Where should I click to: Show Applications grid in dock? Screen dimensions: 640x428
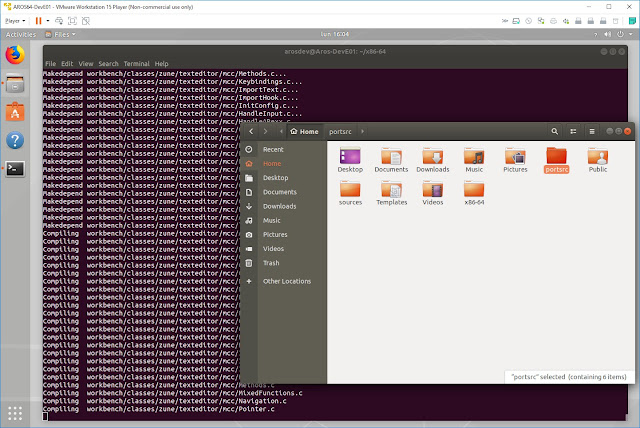click(x=15, y=413)
